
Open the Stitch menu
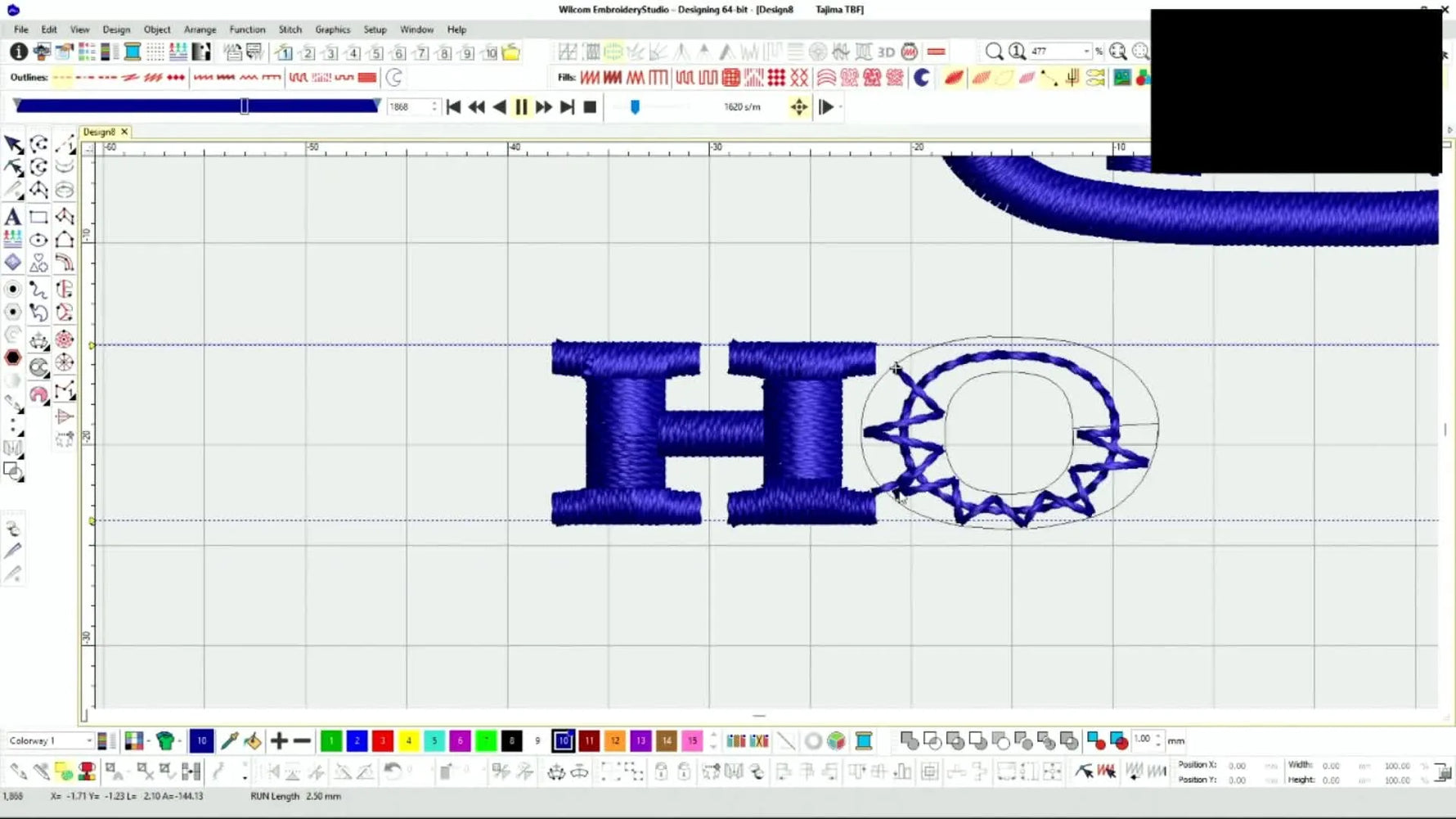click(x=290, y=29)
